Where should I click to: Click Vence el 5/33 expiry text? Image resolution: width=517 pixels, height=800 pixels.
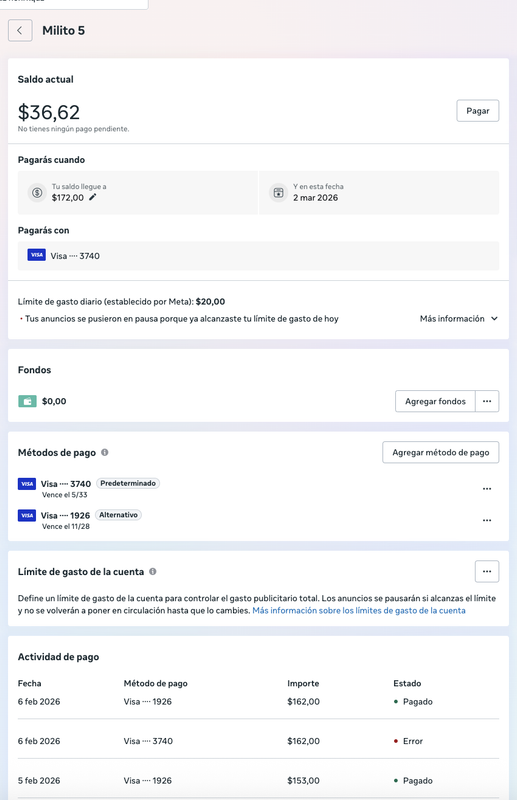[x=64, y=495]
